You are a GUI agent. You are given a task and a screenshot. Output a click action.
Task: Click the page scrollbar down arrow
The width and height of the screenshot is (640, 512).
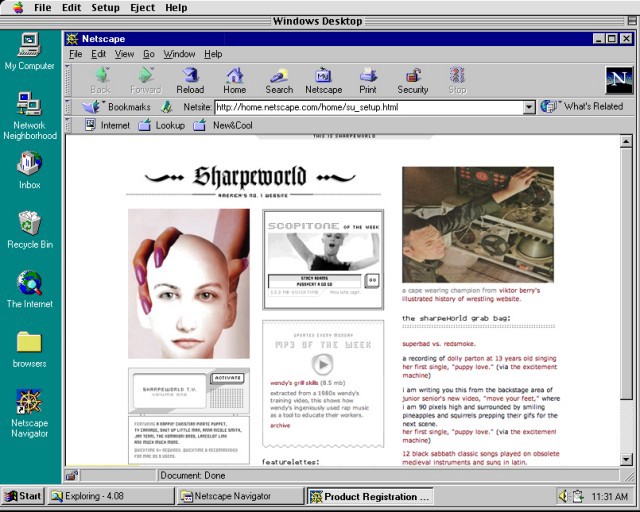point(626,459)
